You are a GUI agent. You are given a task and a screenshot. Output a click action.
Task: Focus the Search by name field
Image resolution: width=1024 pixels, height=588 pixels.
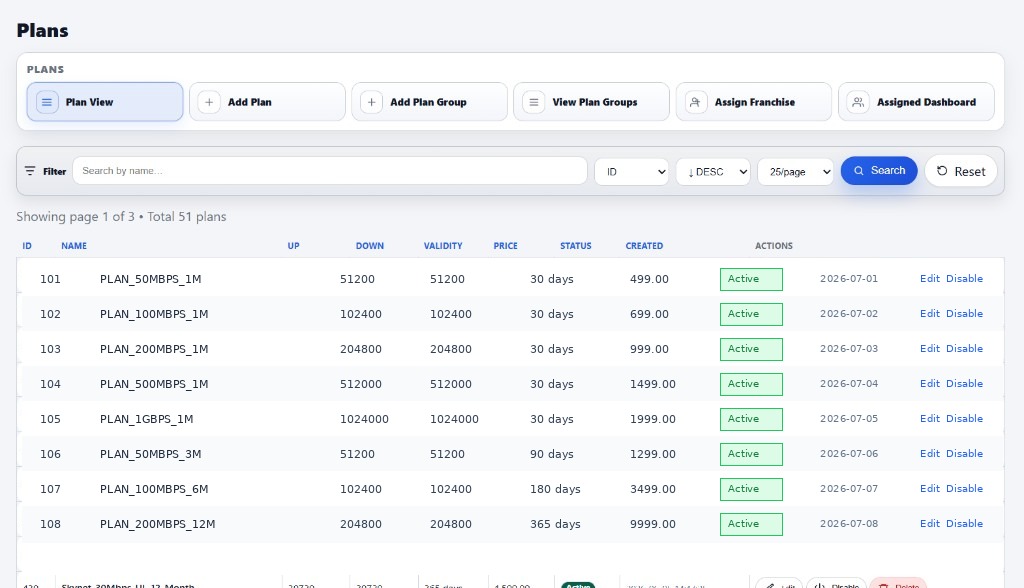pos(330,171)
